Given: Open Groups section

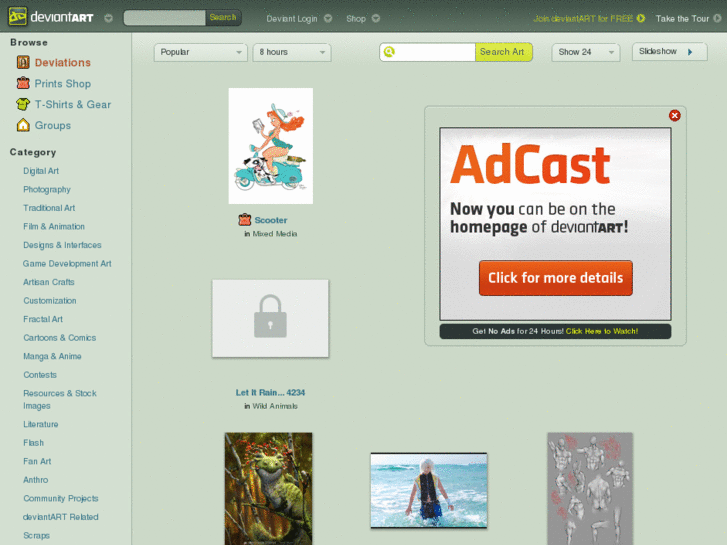Looking at the screenshot, I should click(x=53, y=125).
